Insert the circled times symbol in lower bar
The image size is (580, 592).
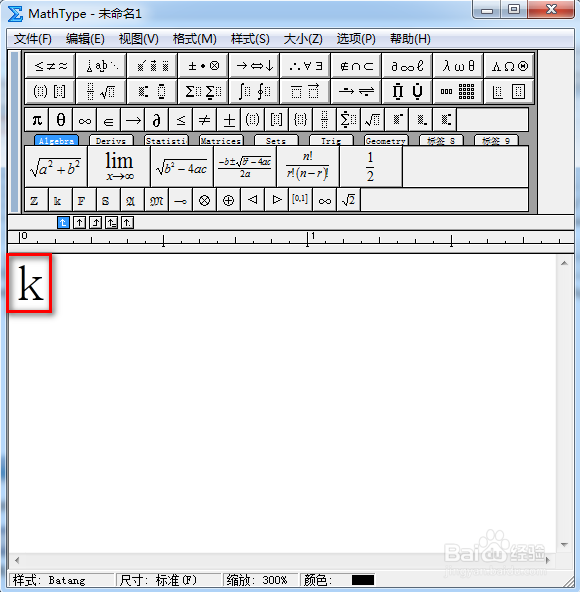[205, 200]
